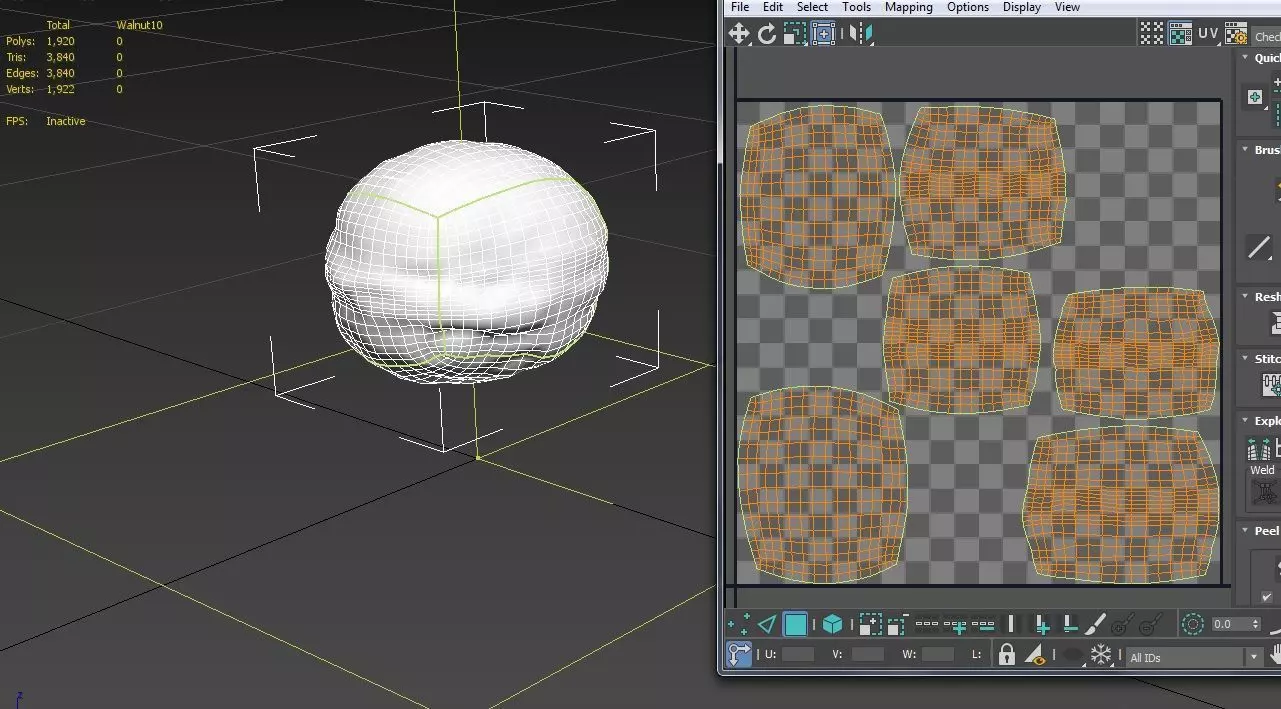This screenshot has height=709, width=1281.
Task: Click the V coordinate input field
Action: tap(868, 655)
